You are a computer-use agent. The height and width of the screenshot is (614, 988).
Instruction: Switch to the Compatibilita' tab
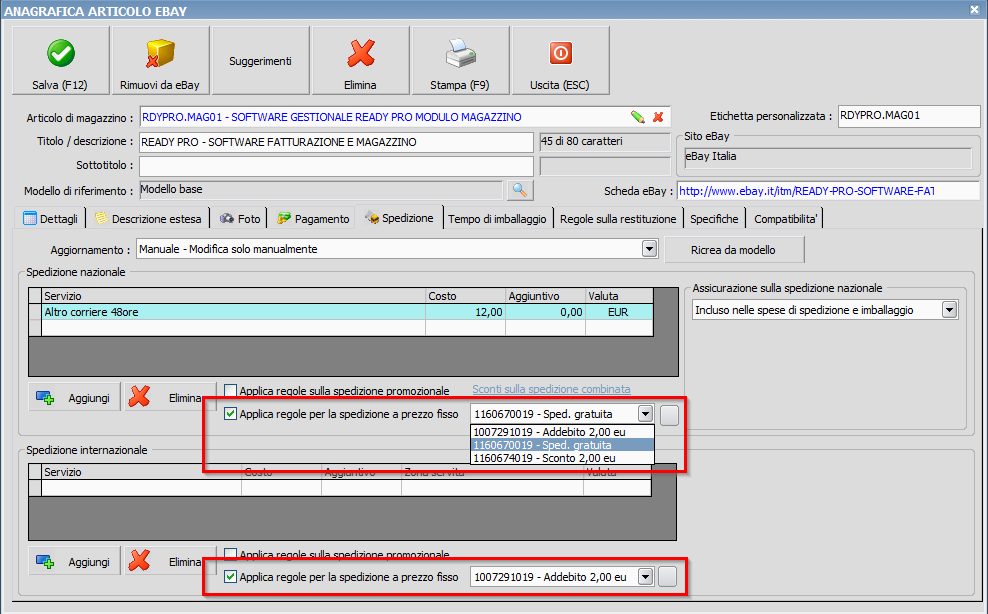pyautogui.click(x=786, y=219)
